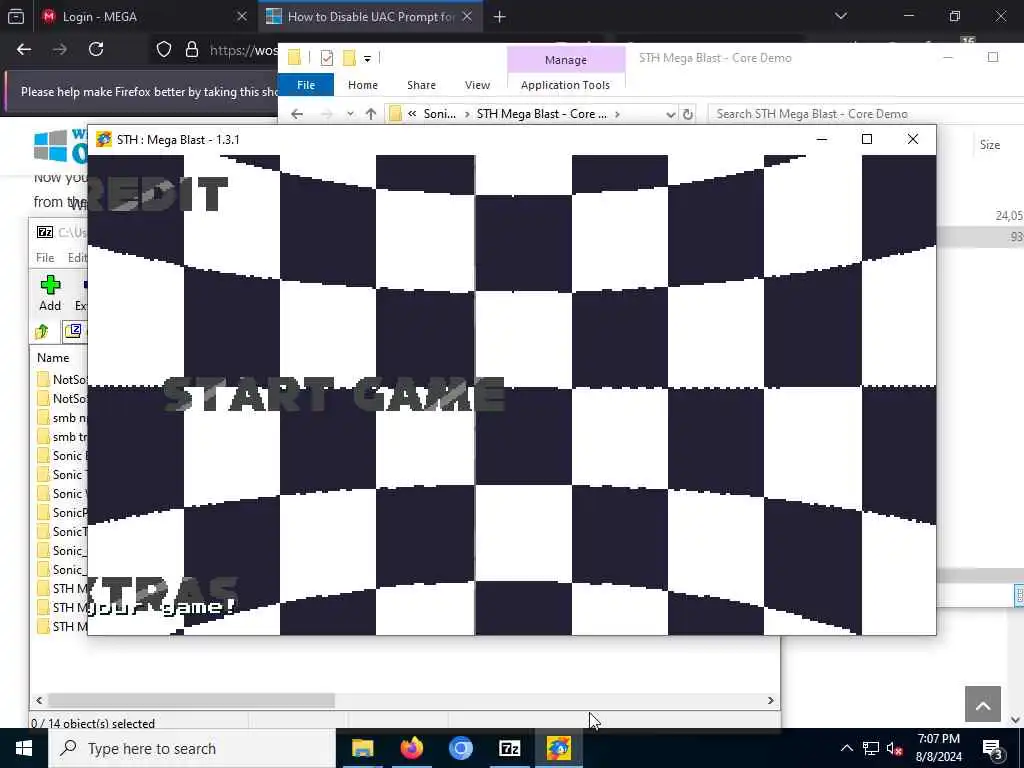Click the taskbar search box
This screenshot has height=768, width=1024.
[x=192, y=748]
